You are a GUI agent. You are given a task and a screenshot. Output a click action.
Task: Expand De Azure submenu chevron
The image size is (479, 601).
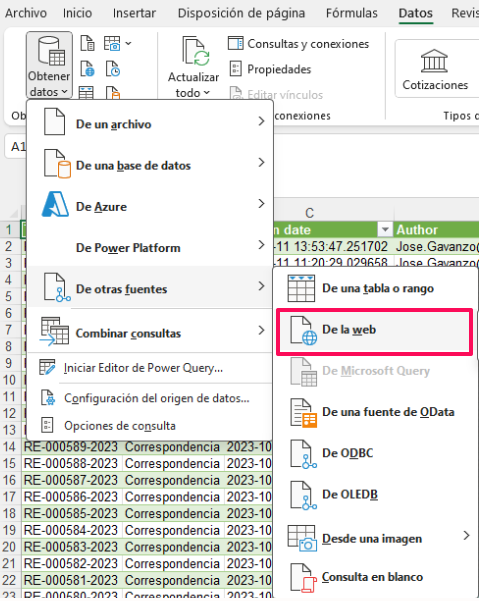tap(261, 204)
